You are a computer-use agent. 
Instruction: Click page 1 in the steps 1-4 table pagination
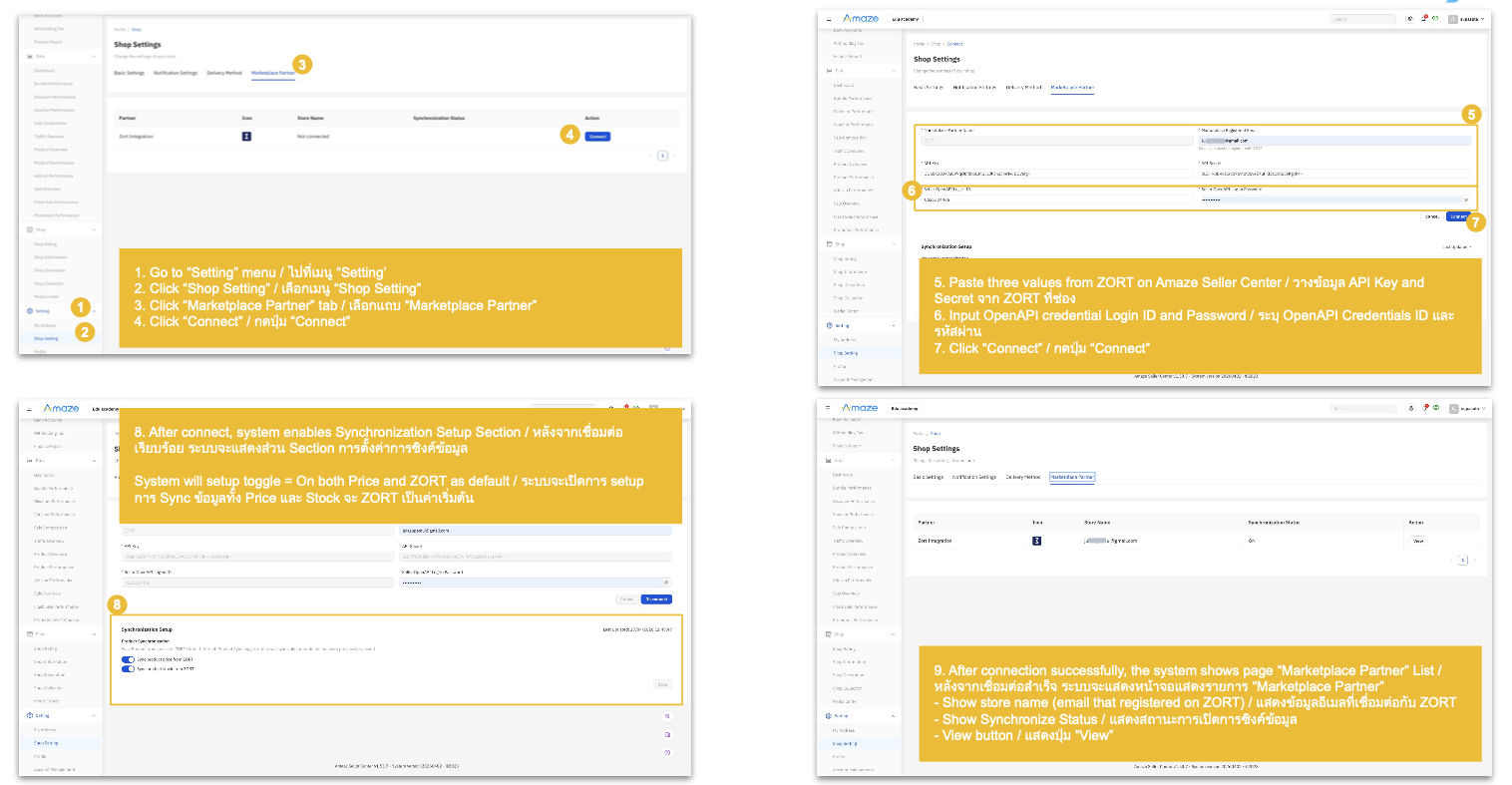[662, 156]
